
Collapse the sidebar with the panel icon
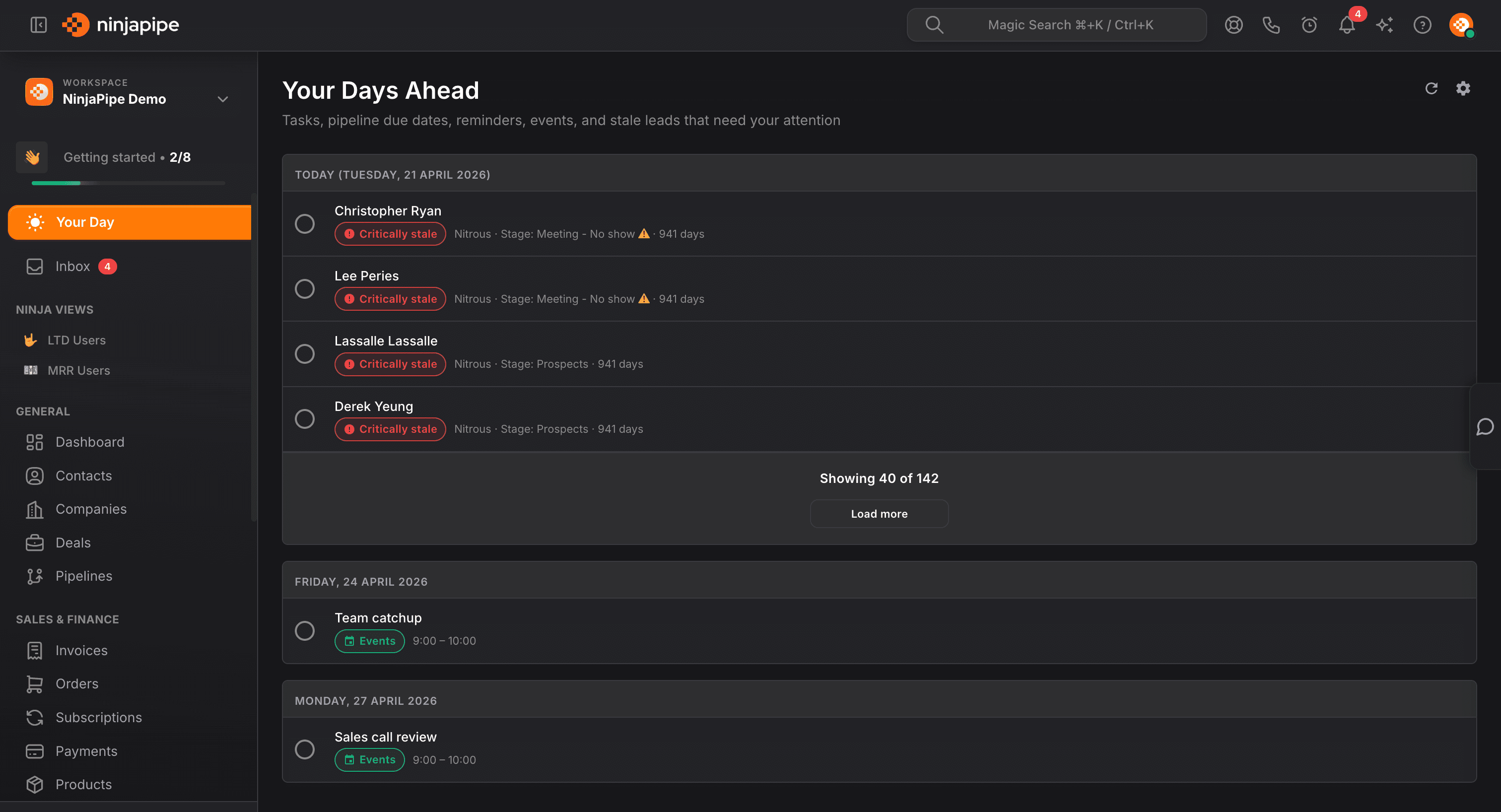click(x=38, y=25)
